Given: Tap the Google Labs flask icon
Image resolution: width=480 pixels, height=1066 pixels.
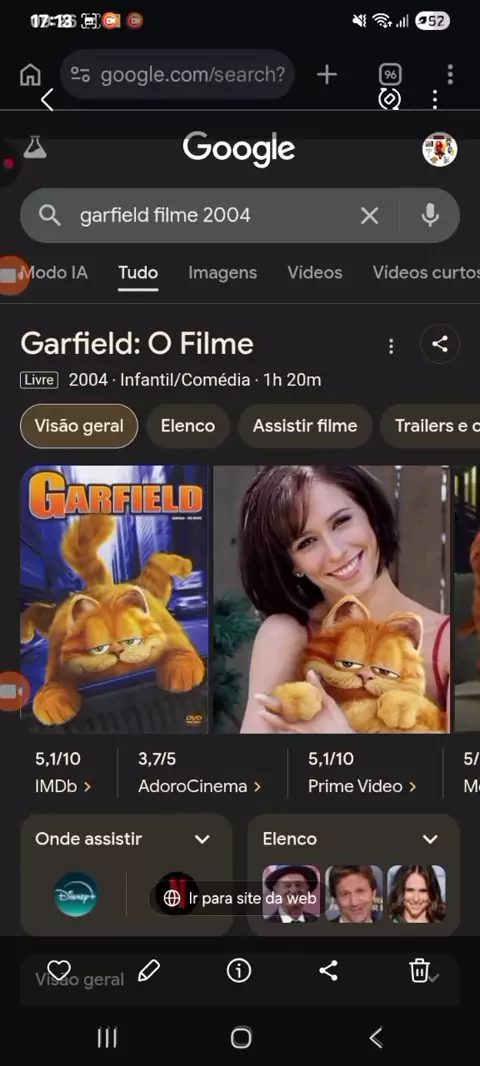Looking at the screenshot, I should (x=35, y=148).
